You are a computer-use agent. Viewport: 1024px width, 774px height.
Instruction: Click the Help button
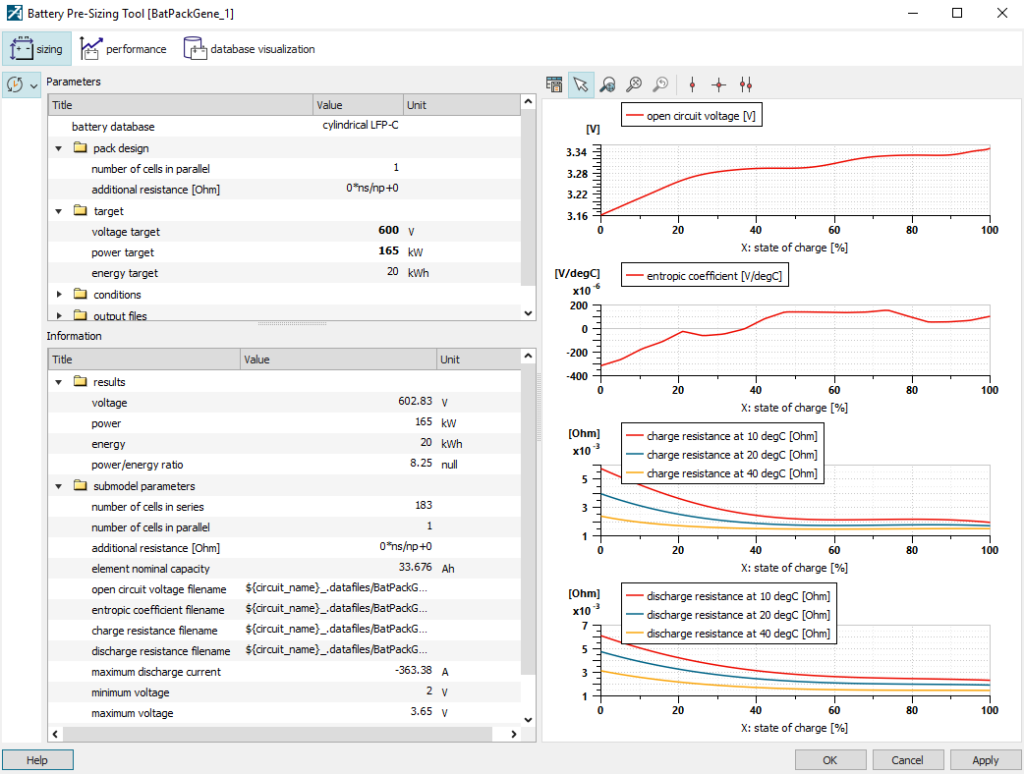click(37, 759)
